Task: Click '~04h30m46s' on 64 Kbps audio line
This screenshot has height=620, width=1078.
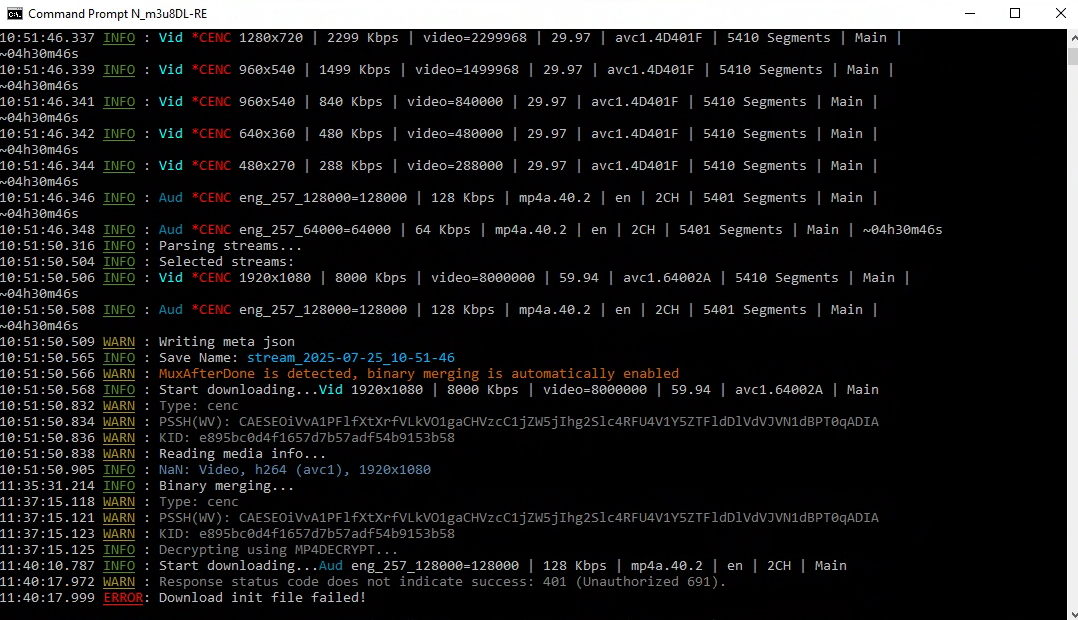Action: (903, 230)
